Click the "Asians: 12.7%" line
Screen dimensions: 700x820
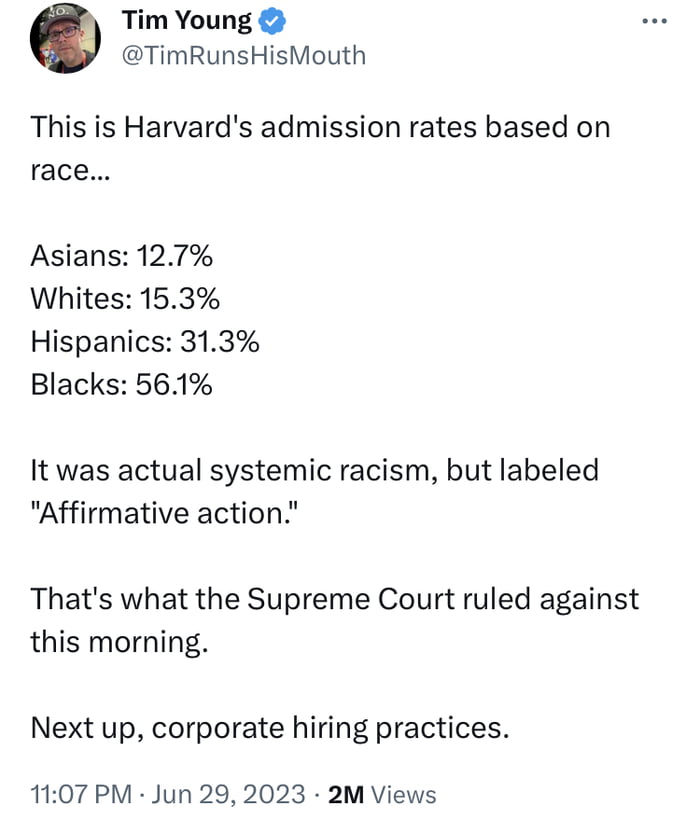(121, 257)
